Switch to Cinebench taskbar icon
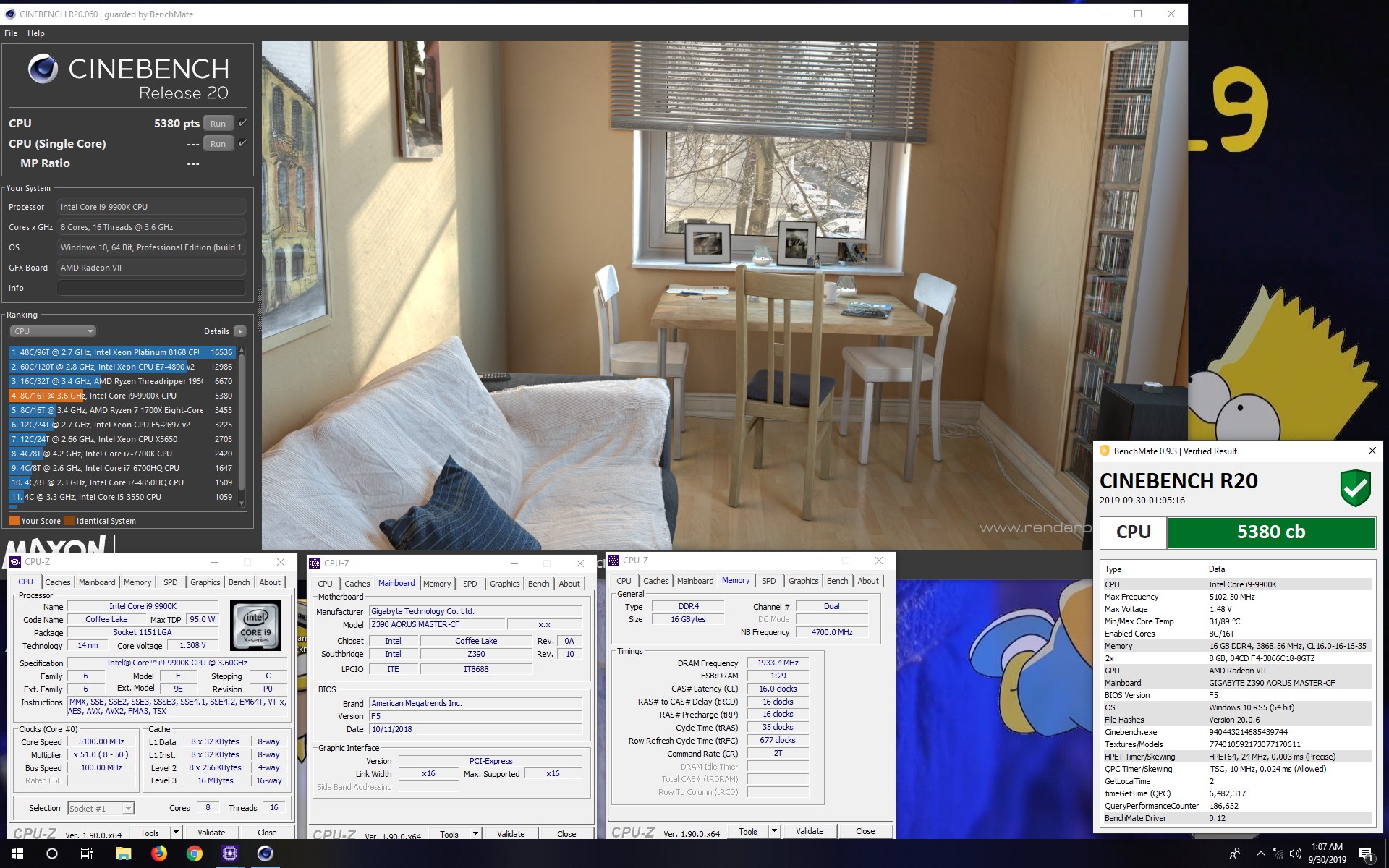The width and height of the screenshot is (1389, 868). click(266, 854)
